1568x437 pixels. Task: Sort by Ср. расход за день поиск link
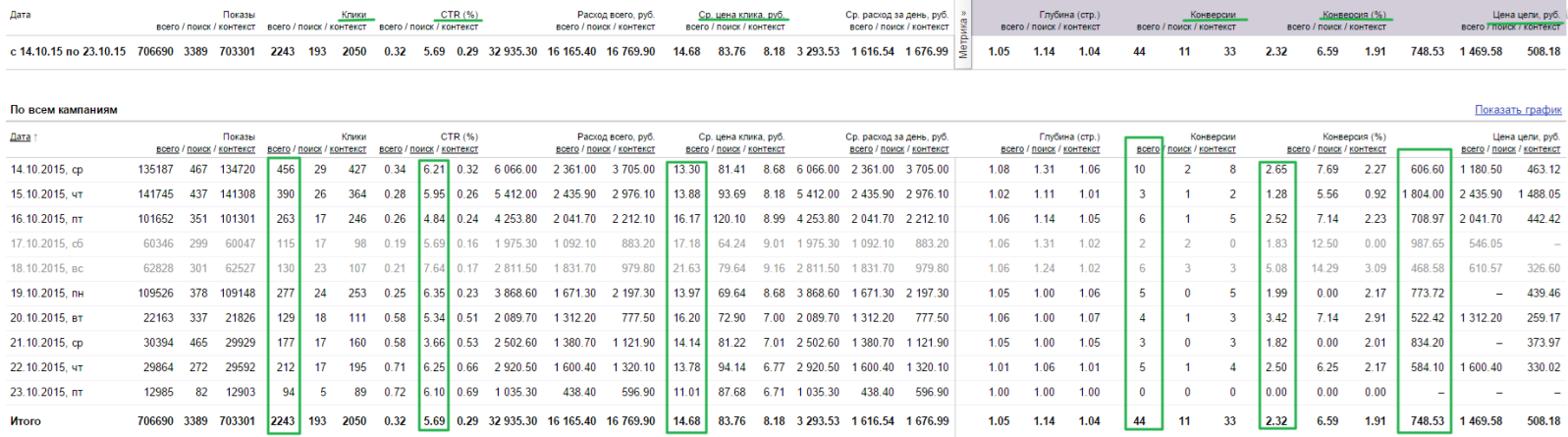tap(892, 149)
